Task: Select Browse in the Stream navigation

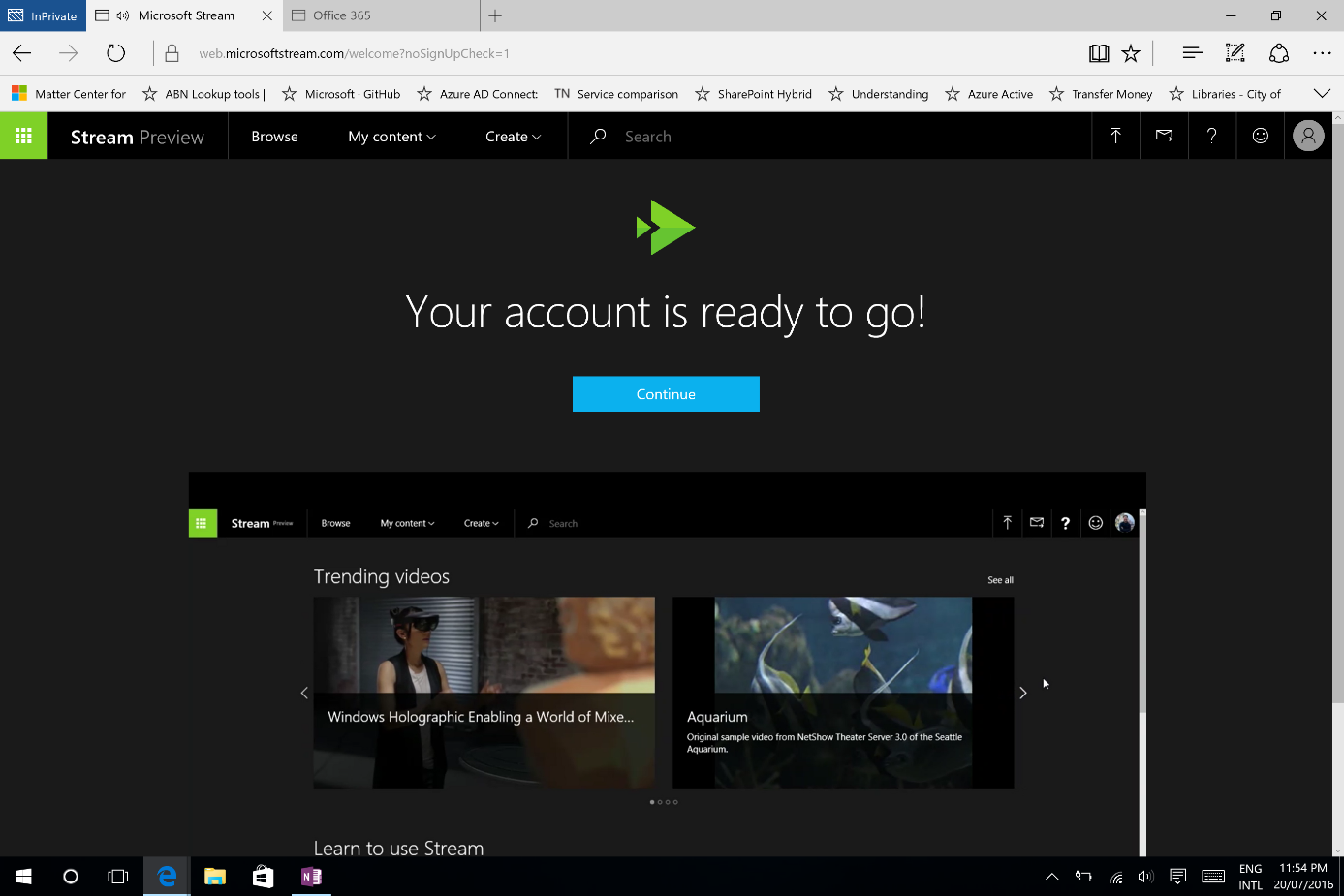Action: click(274, 137)
